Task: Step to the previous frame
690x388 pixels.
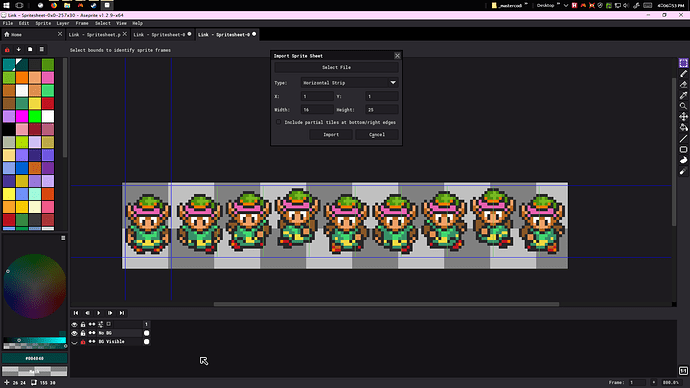Action: (87, 313)
